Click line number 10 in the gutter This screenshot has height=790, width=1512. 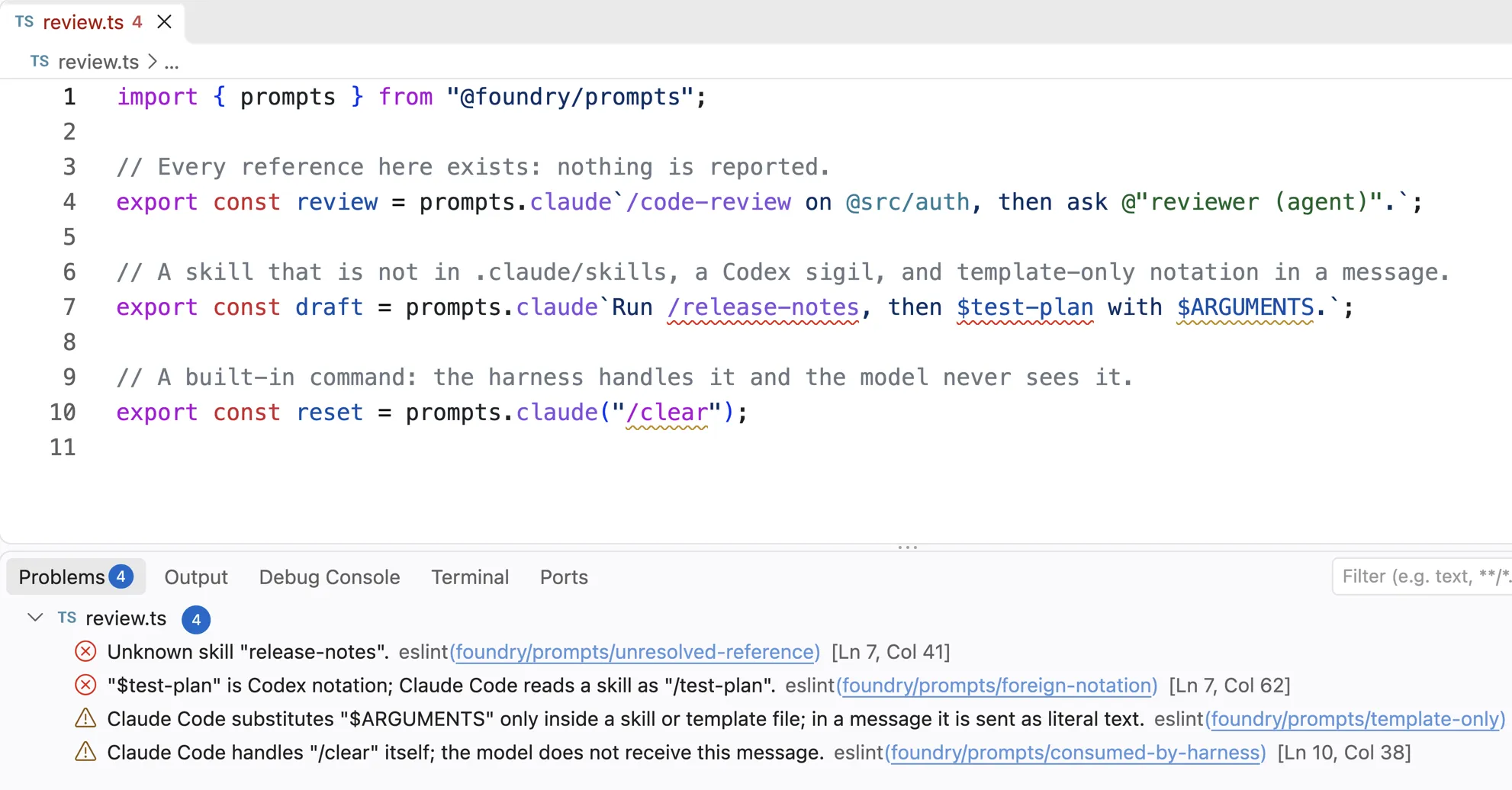(63, 413)
